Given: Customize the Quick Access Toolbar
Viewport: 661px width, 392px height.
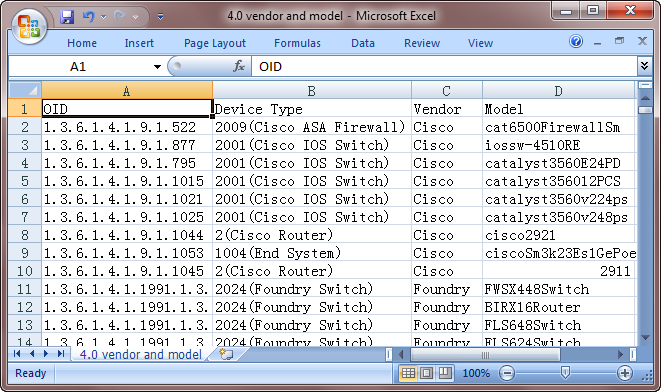Looking at the screenshot, I should point(160,17).
